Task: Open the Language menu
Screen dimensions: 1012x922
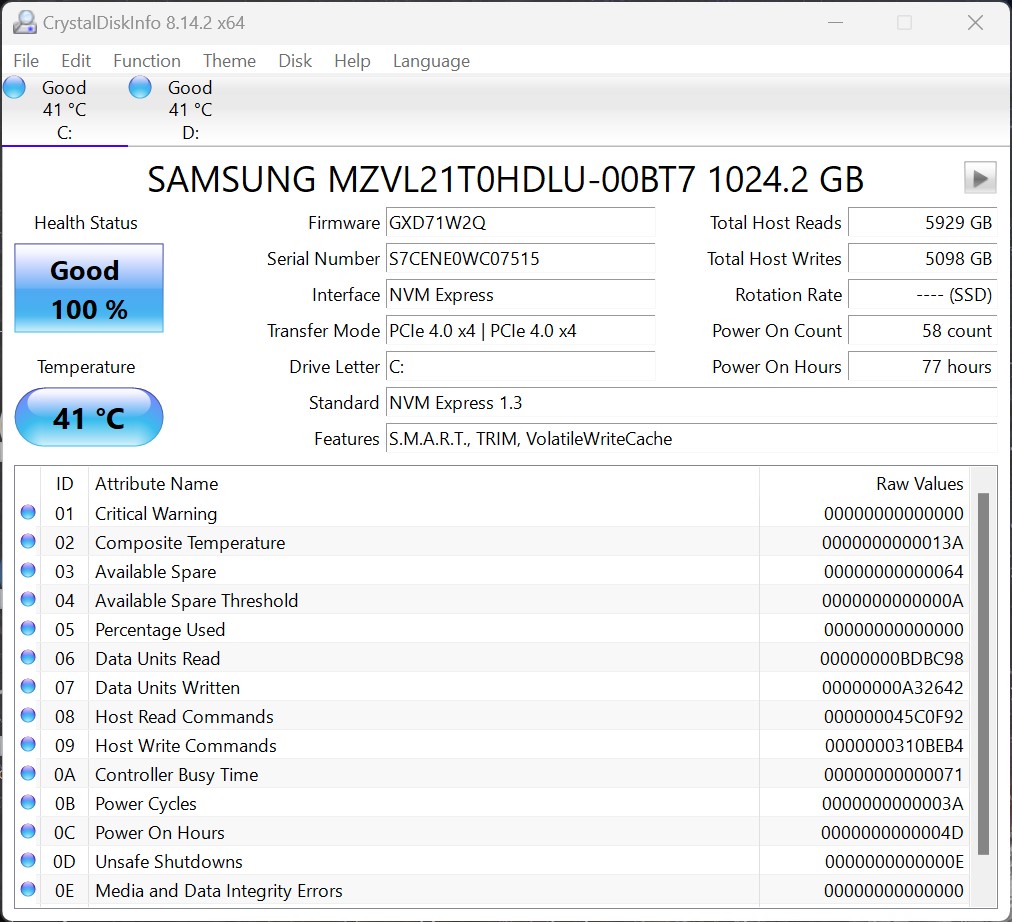Action: 431,61
